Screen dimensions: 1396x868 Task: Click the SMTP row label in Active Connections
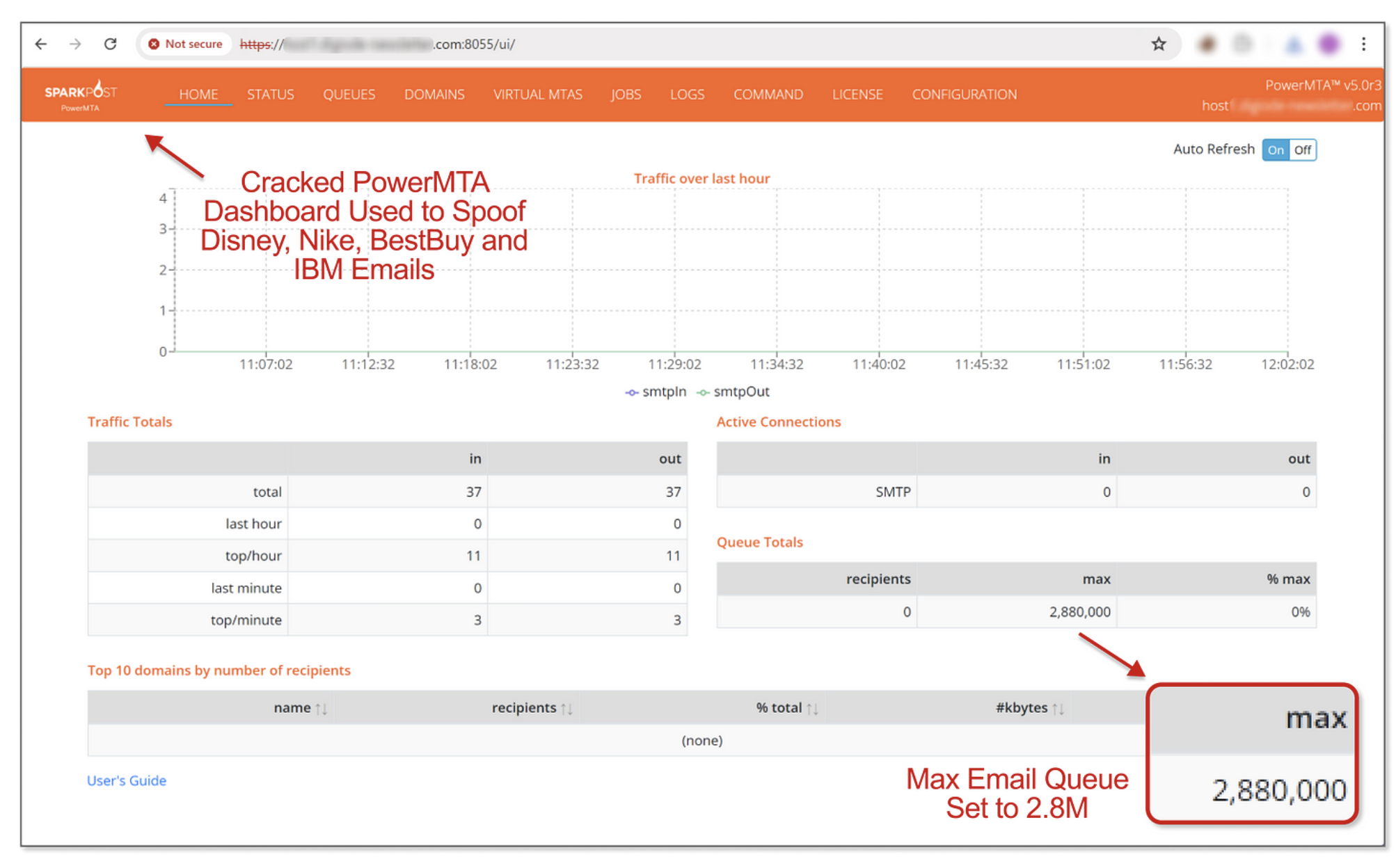pyautogui.click(x=893, y=492)
